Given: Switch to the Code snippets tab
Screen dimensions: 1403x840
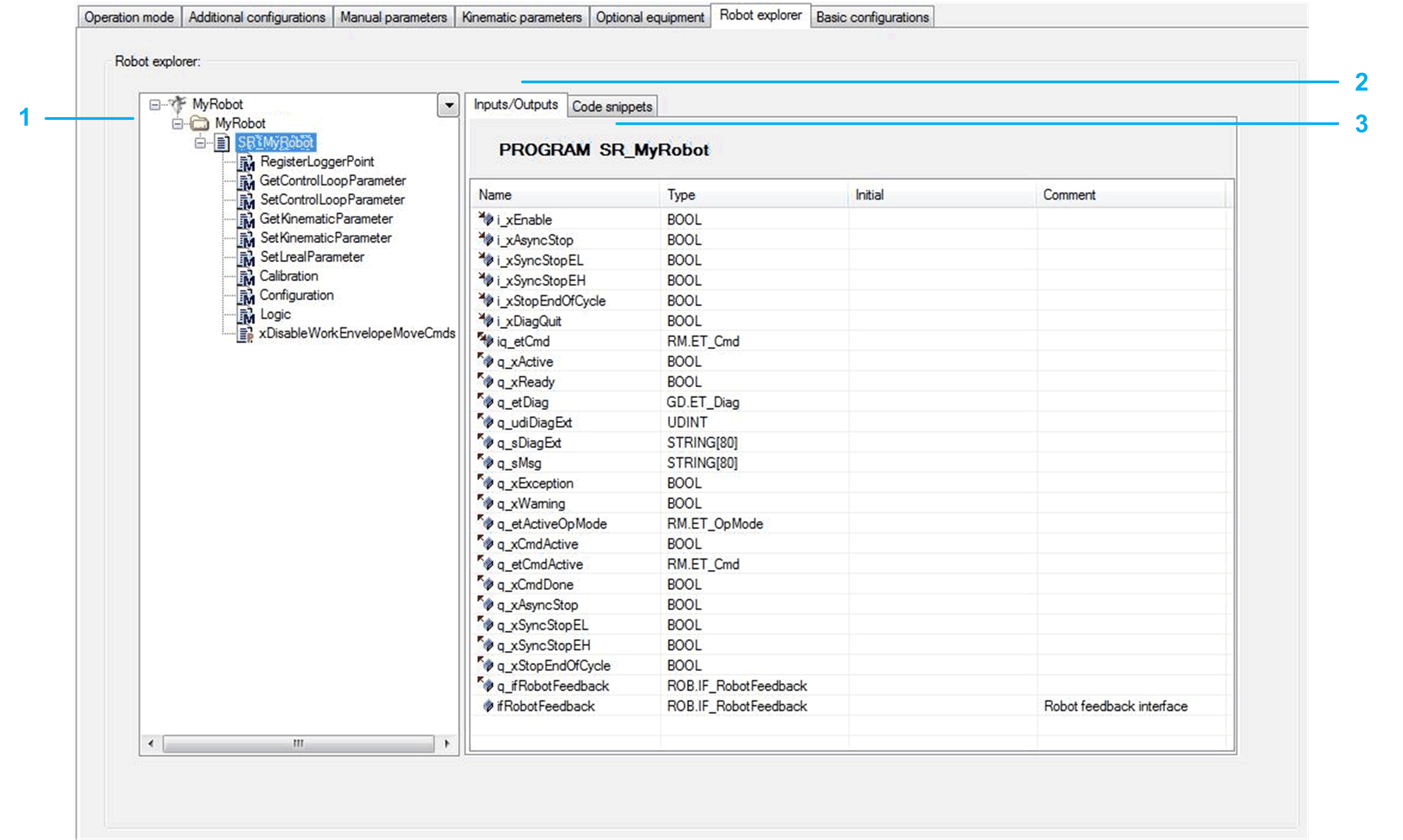Looking at the screenshot, I should (612, 107).
